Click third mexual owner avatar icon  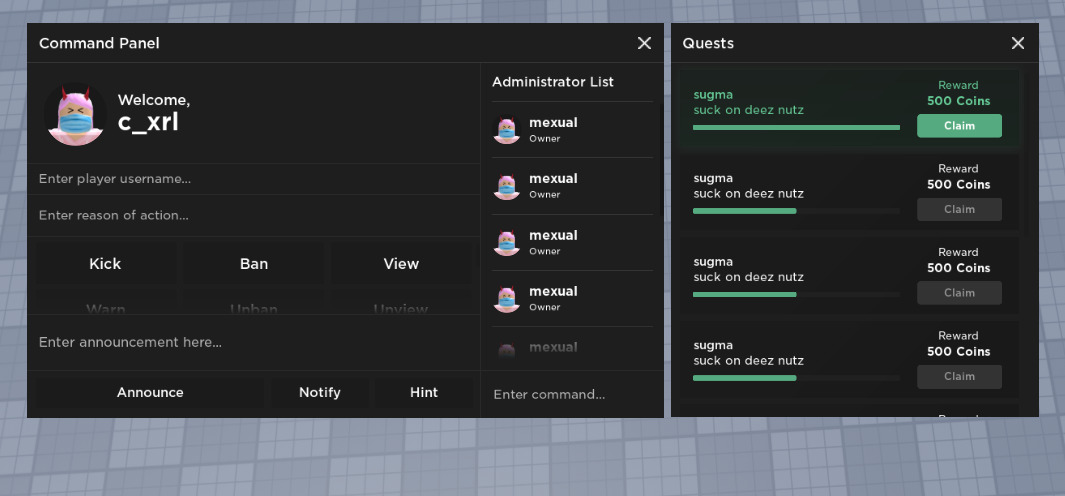click(507, 242)
